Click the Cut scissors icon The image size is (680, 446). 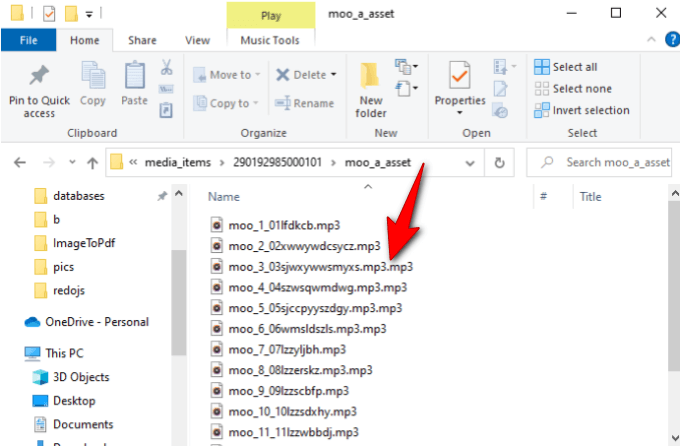[167, 67]
